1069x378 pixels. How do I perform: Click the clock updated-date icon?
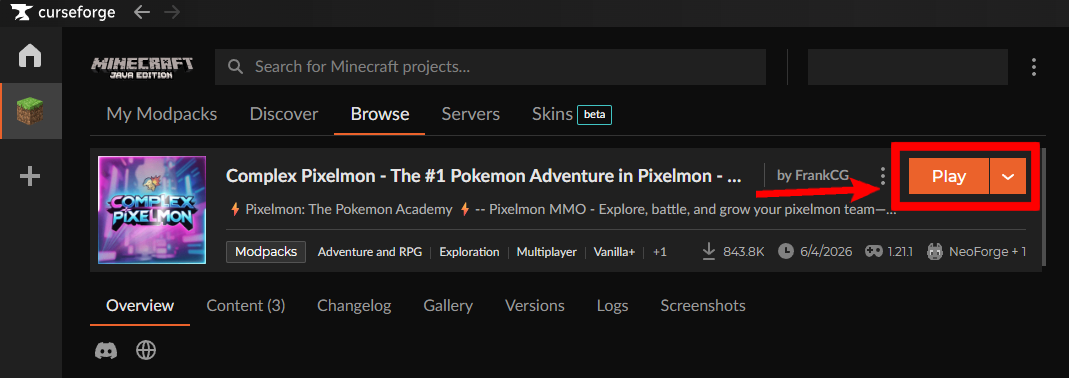tap(786, 252)
